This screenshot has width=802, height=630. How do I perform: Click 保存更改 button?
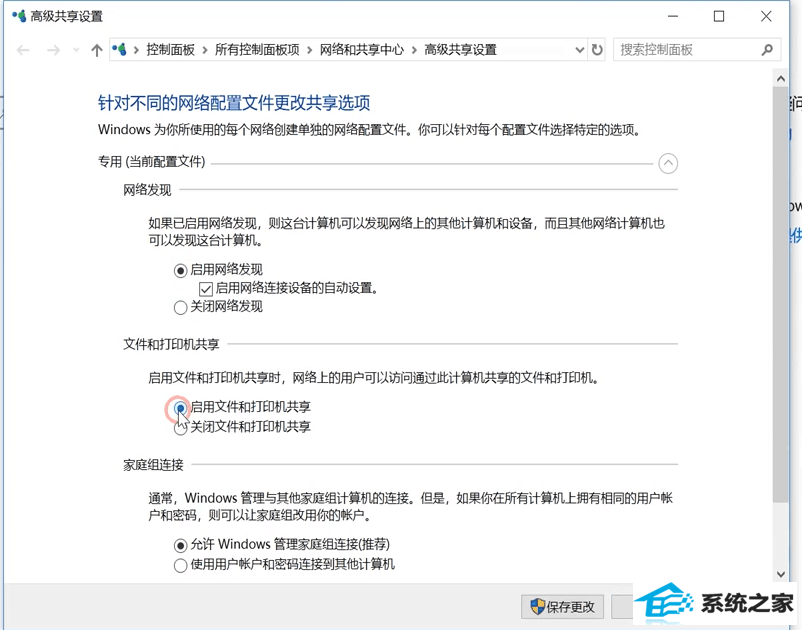coord(563,607)
